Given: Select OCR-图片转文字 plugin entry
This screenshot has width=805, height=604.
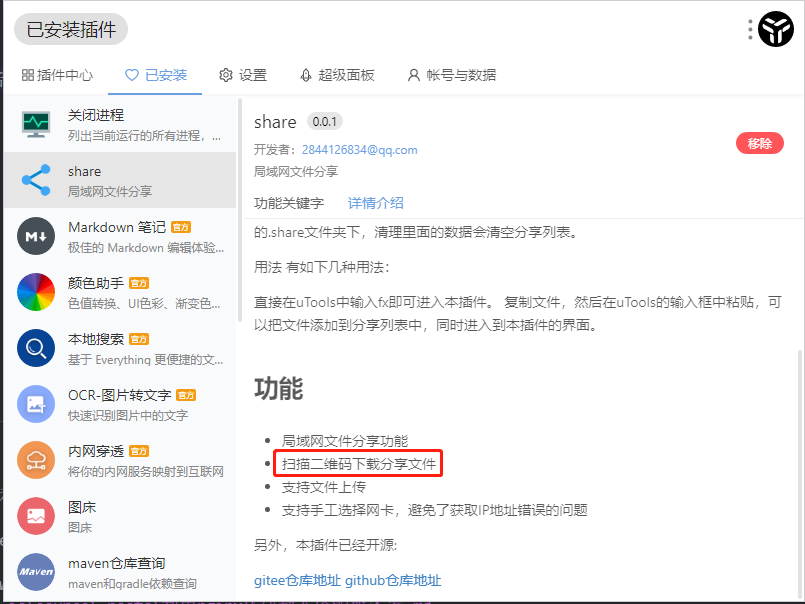Looking at the screenshot, I should pyautogui.click(x=120, y=404).
